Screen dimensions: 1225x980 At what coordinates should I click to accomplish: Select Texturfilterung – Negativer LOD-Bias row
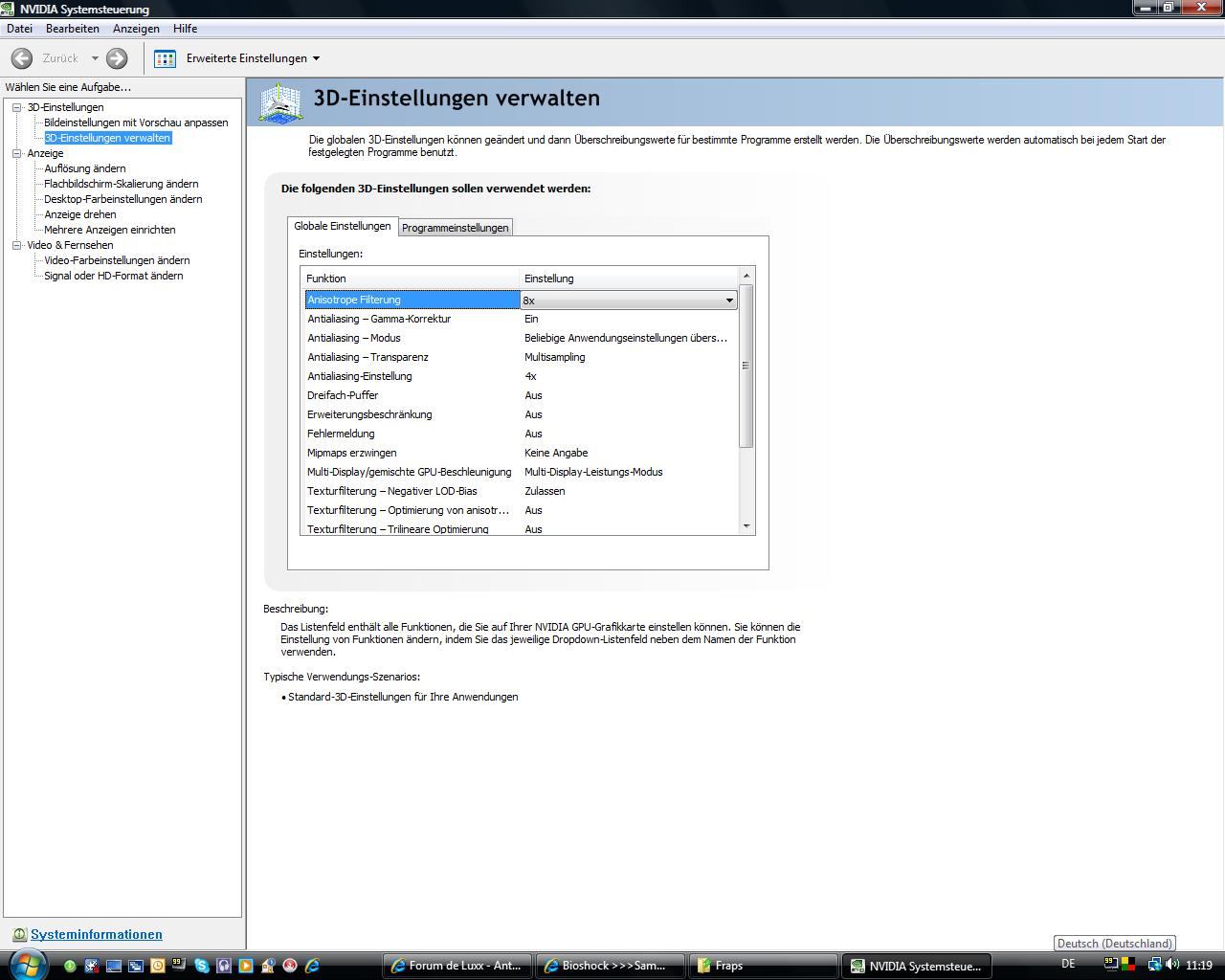522,491
